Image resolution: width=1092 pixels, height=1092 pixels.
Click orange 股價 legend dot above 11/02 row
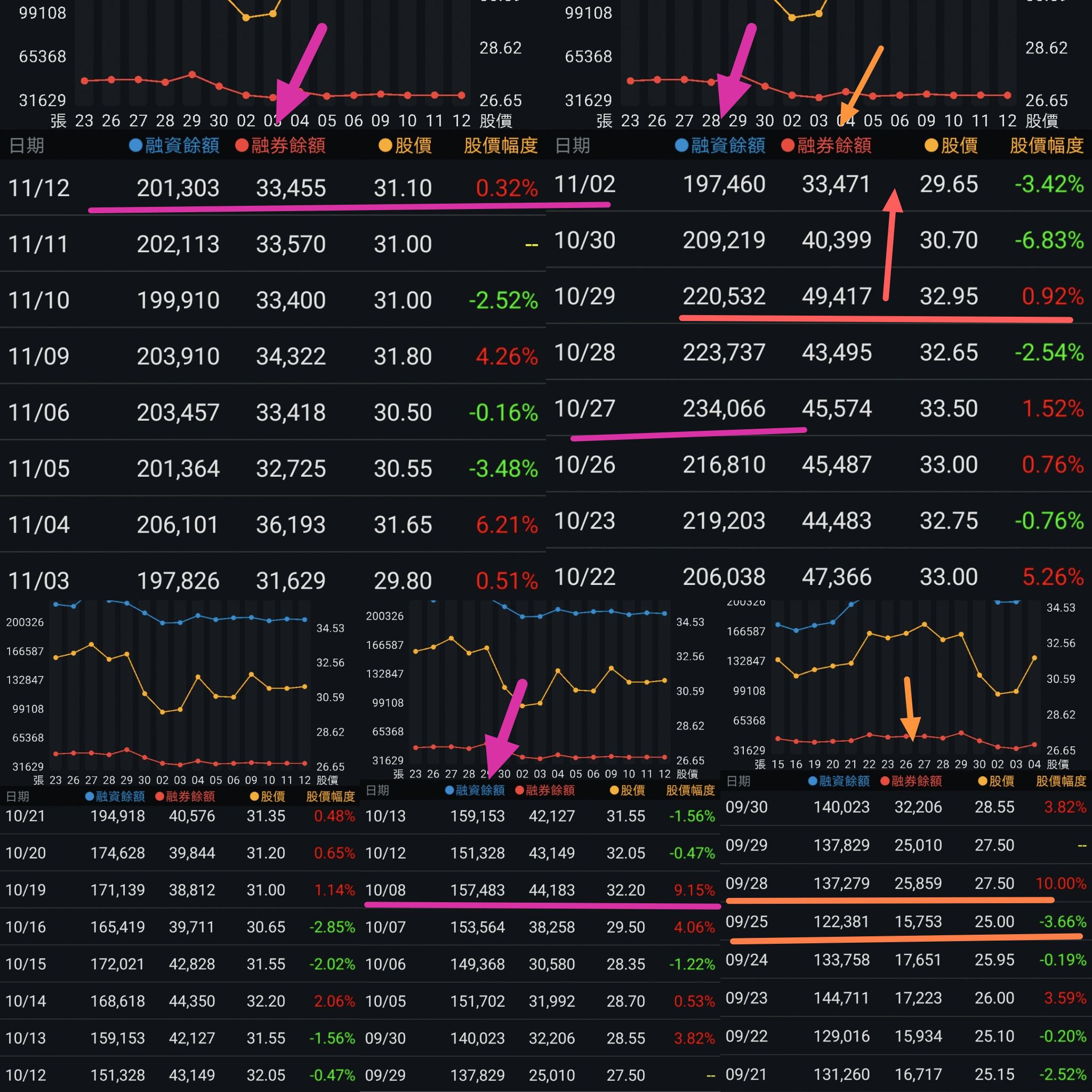[x=932, y=146]
